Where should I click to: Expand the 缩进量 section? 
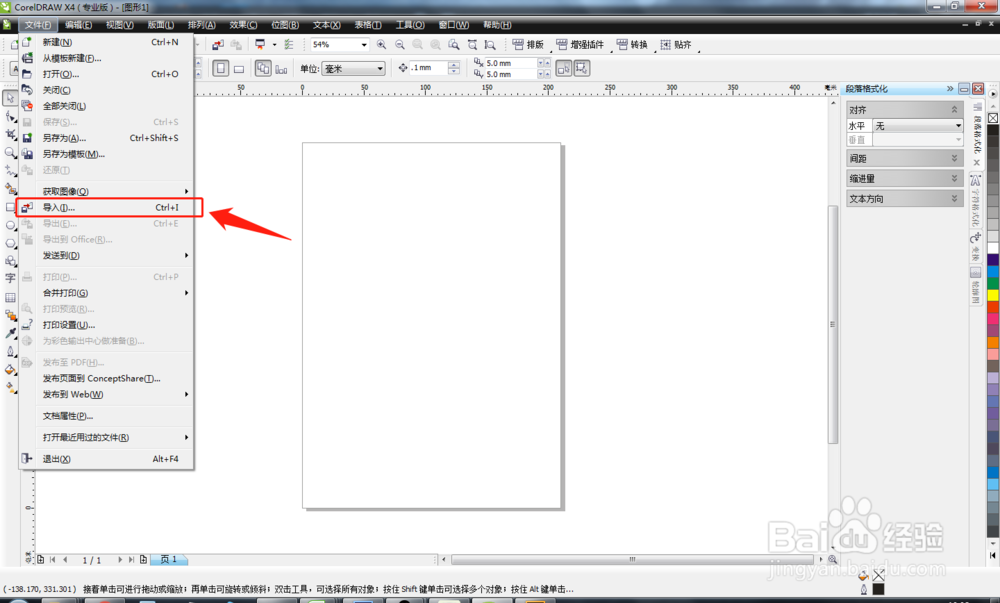[x=904, y=178]
